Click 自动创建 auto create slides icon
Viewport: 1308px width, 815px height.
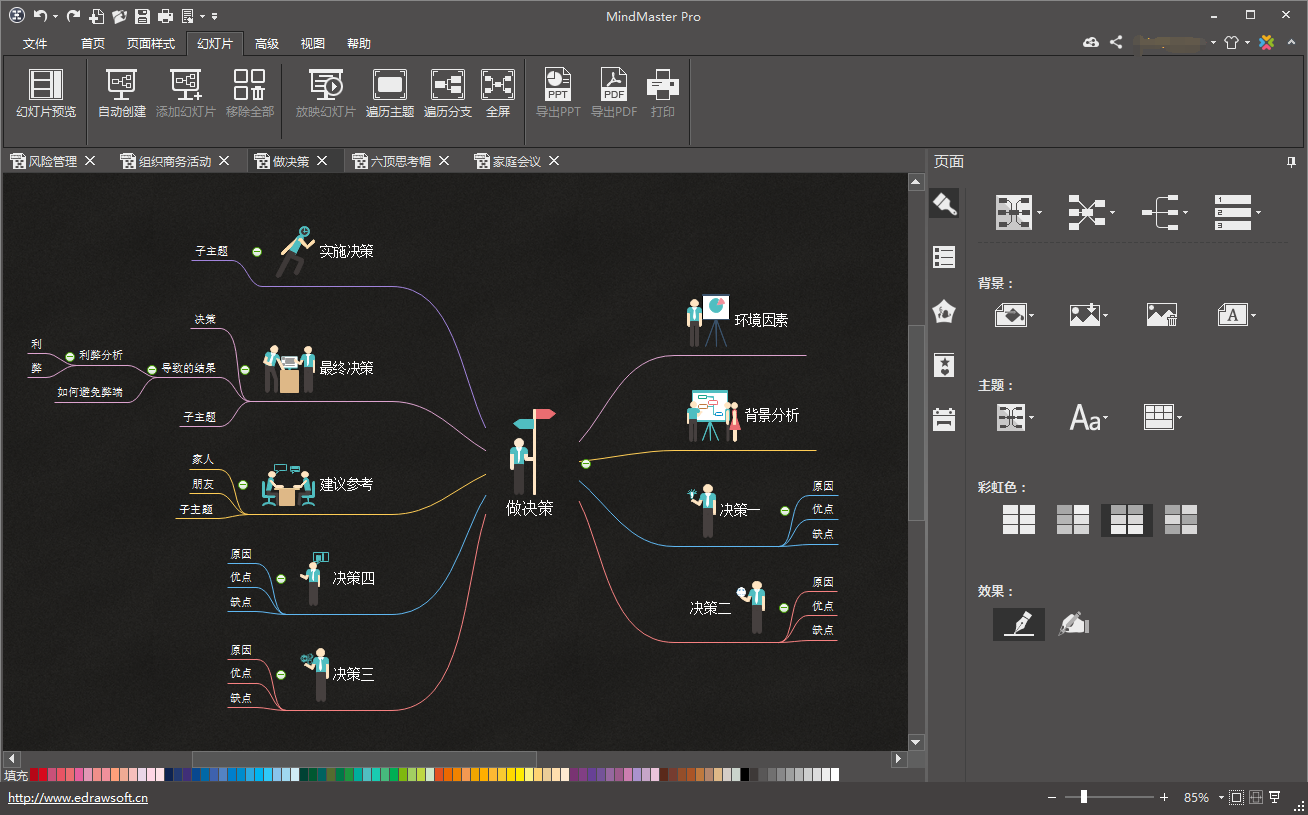coord(122,86)
